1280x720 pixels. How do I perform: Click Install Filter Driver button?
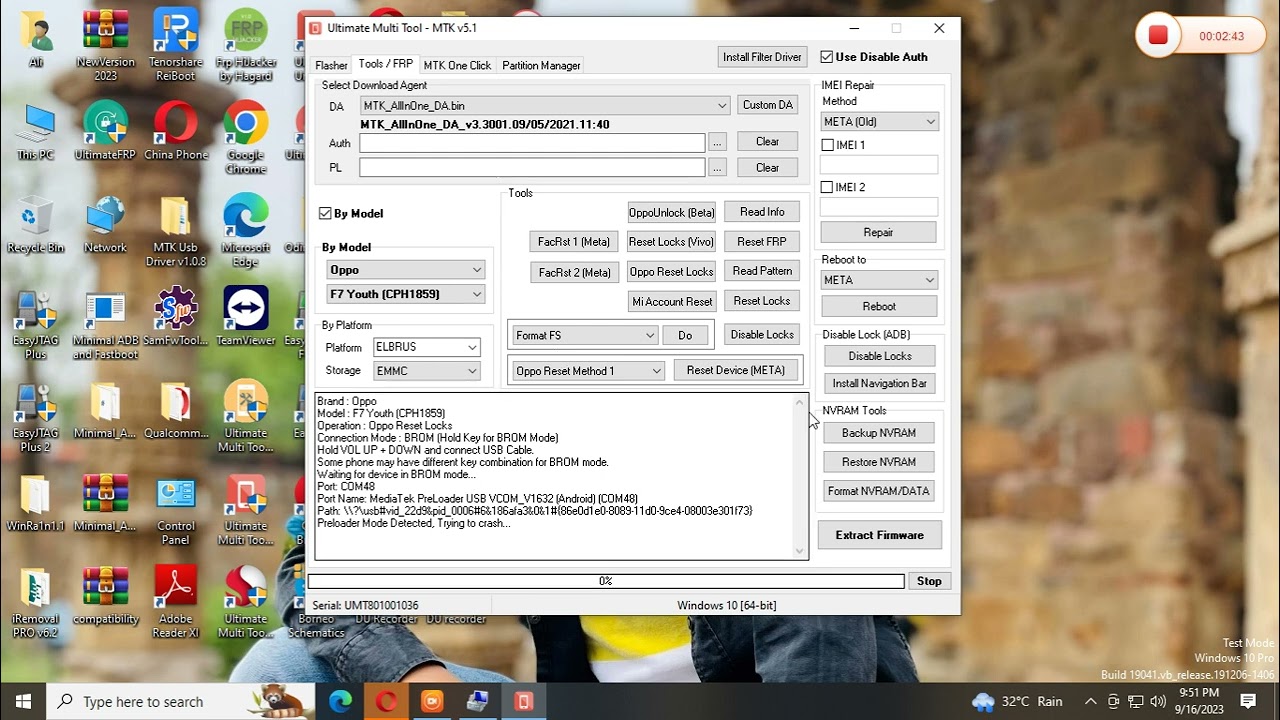pos(762,57)
